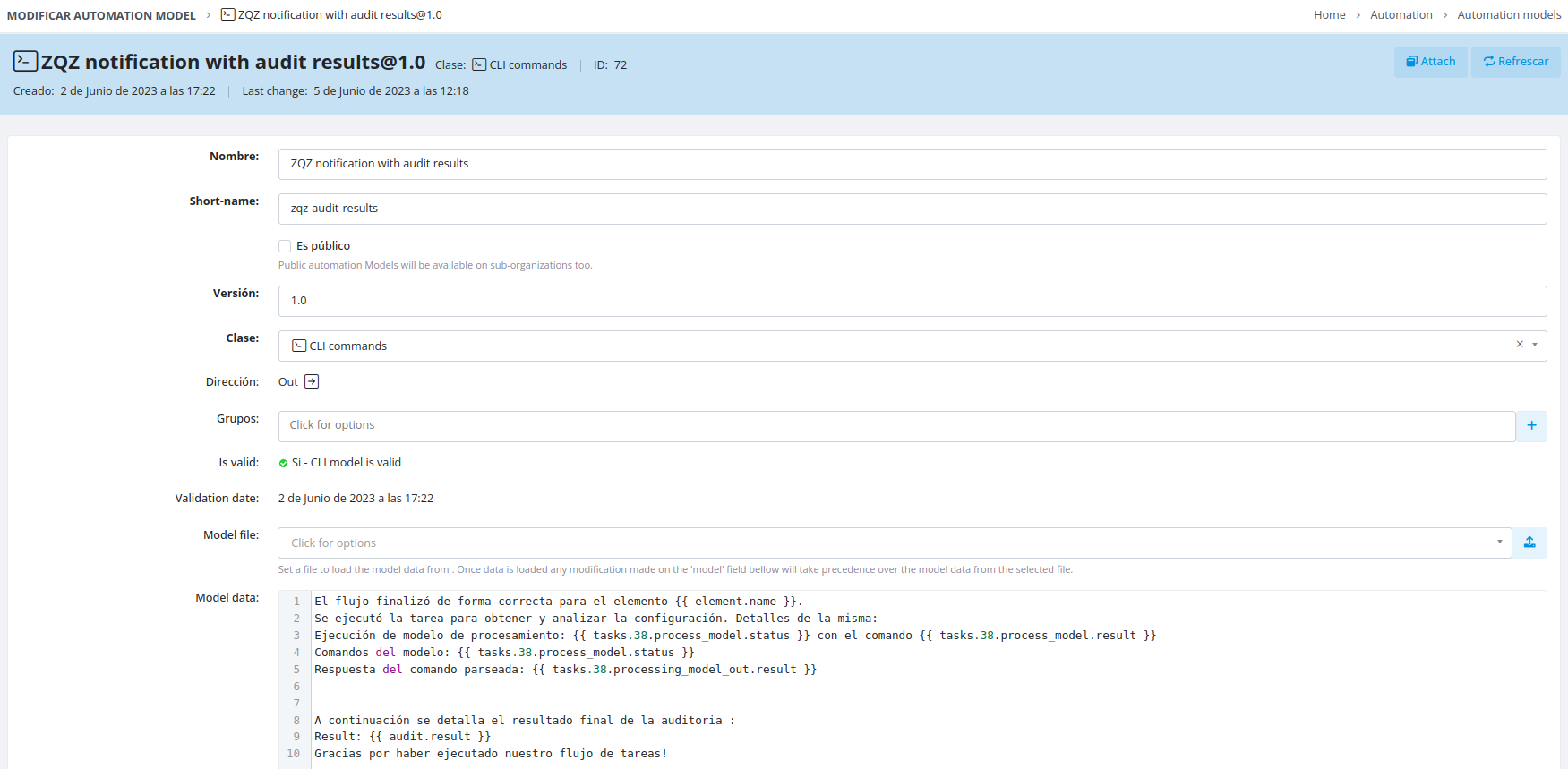
Task: Click the terminal icon in the breadcrumb
Action: [x=227, y=14]
